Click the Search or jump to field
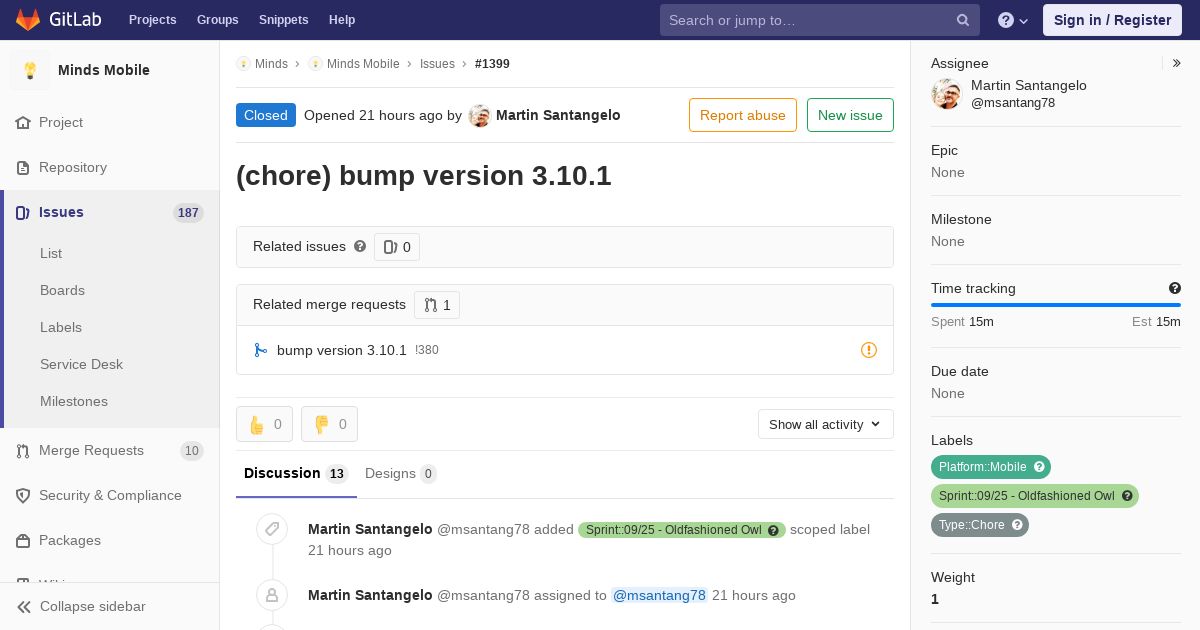This screenshot has width=1200, height=630. pyautogui.click(x=819, y=20)
